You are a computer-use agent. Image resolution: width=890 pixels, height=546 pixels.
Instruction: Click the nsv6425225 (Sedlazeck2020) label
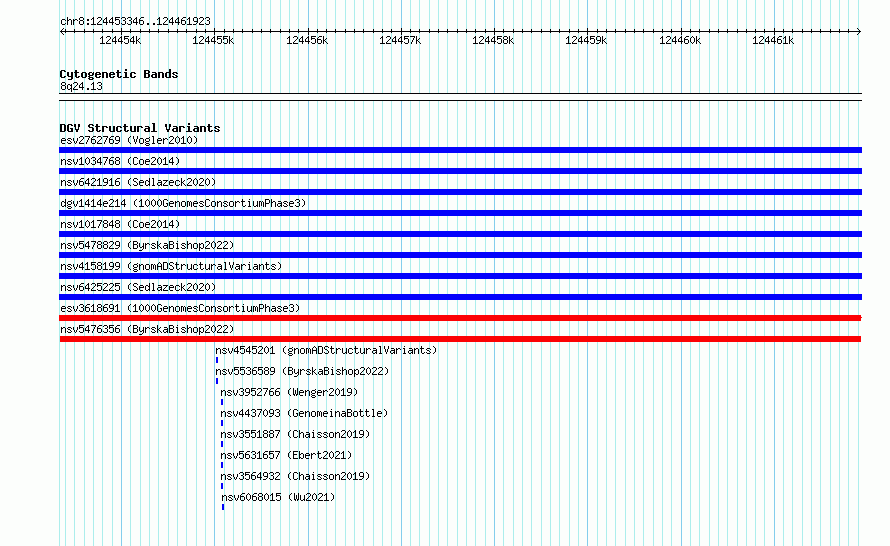[138, 287]
